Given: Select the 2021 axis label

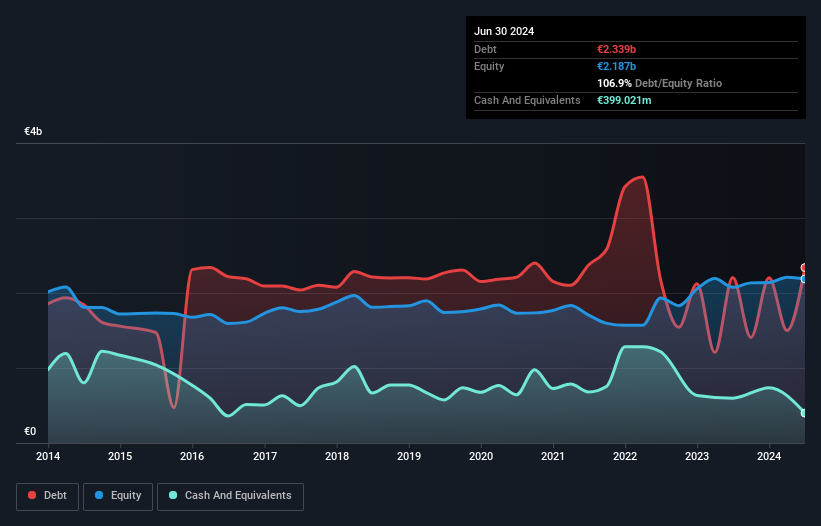Looking at the screenshot, I should coord(553,456).
